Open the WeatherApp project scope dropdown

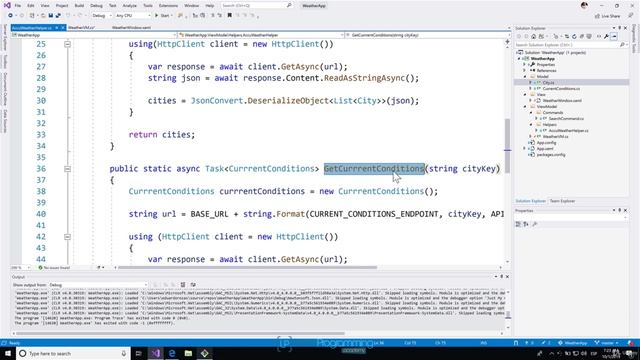[x=95, y=35]
